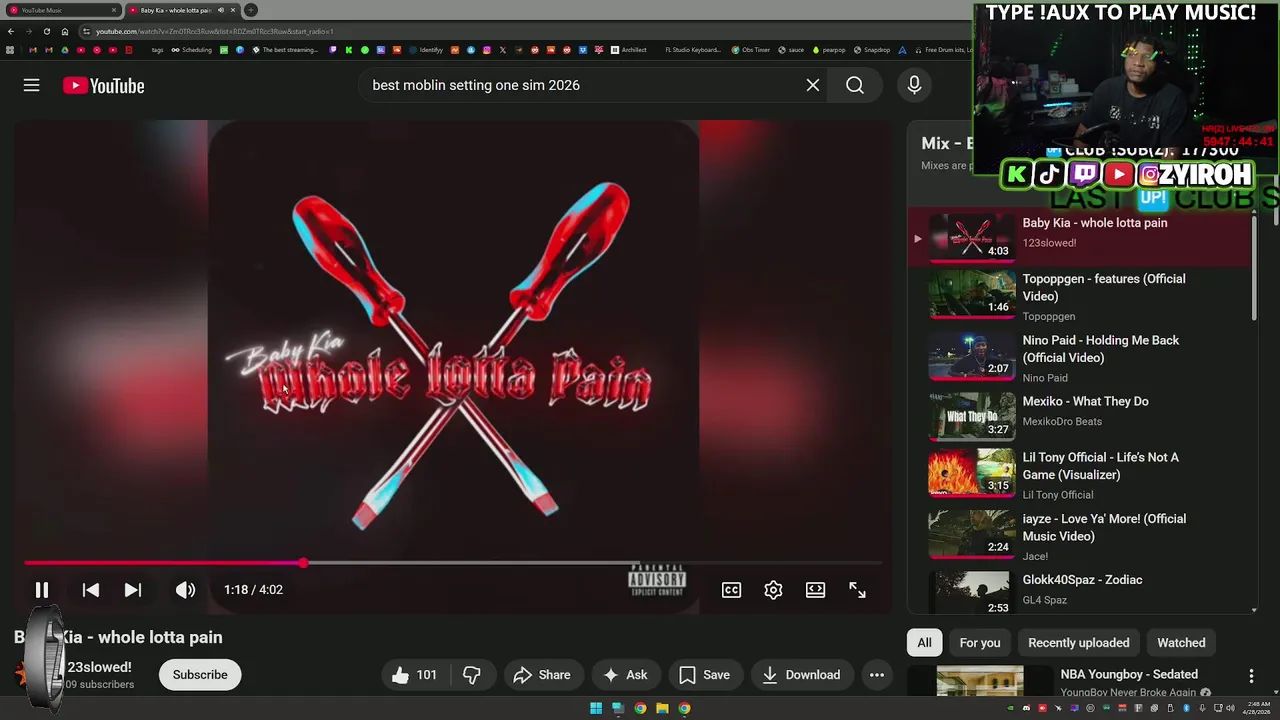
Task: Skip back to the previous video
Action: [x=90, y=590]
